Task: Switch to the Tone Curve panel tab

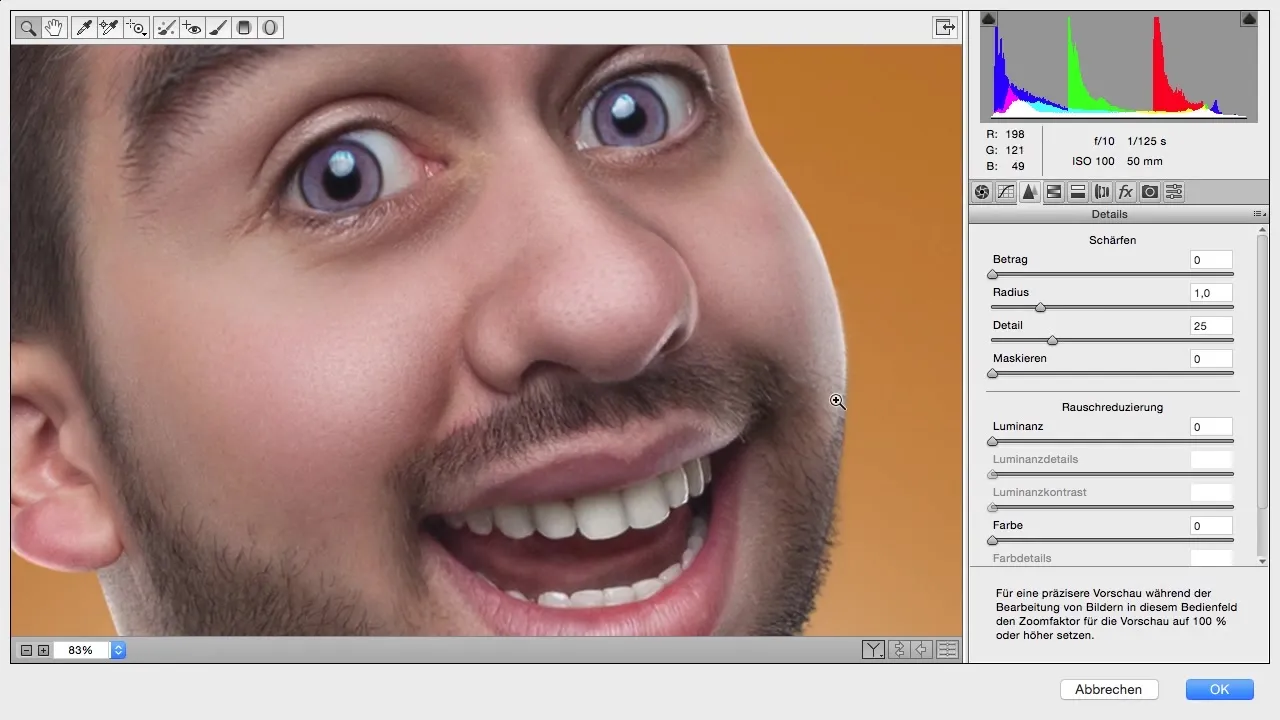Action: click(1006, 192)
